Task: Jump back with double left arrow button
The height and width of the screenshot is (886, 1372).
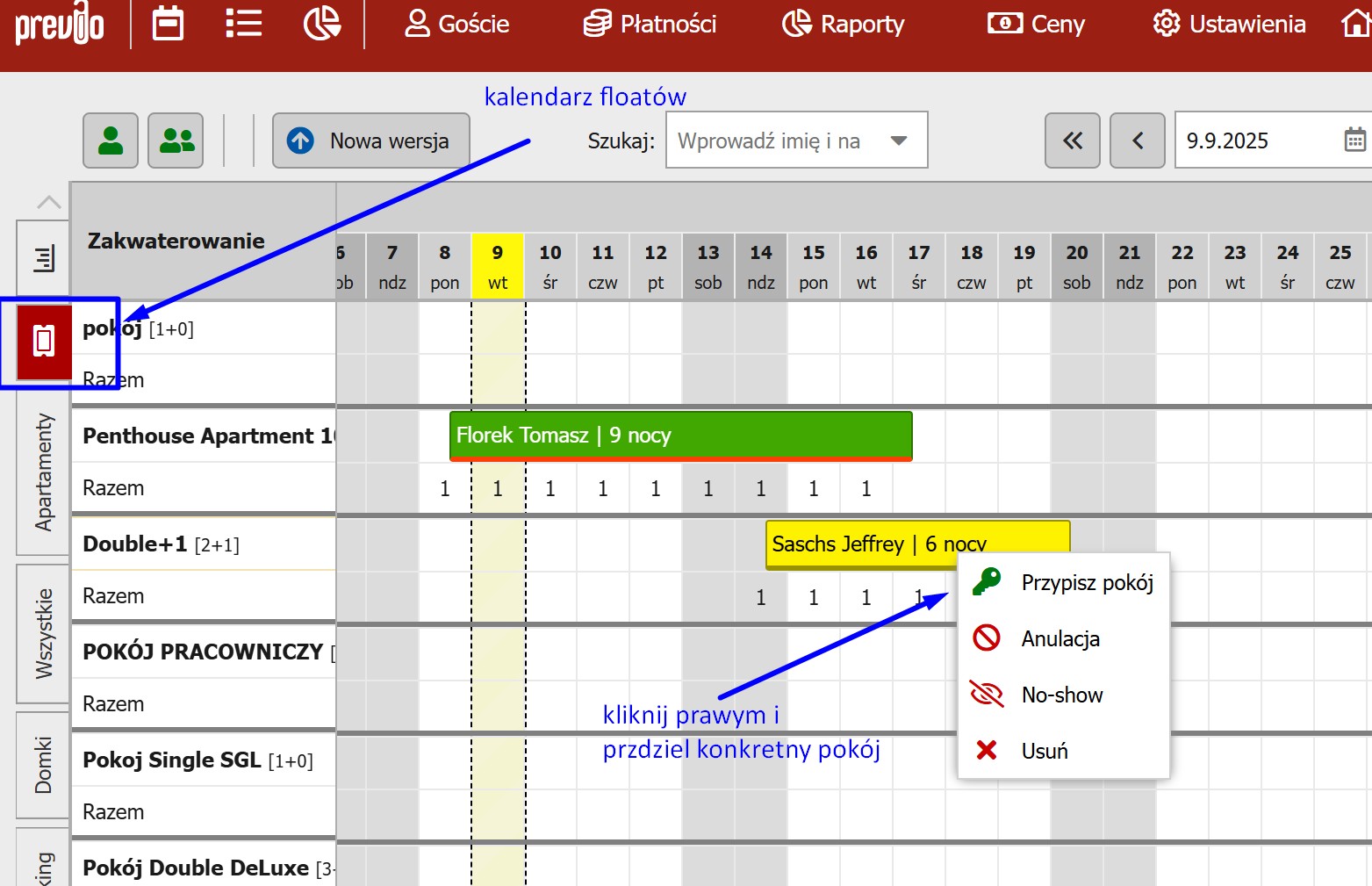Action: click(x=1073, y=140)
